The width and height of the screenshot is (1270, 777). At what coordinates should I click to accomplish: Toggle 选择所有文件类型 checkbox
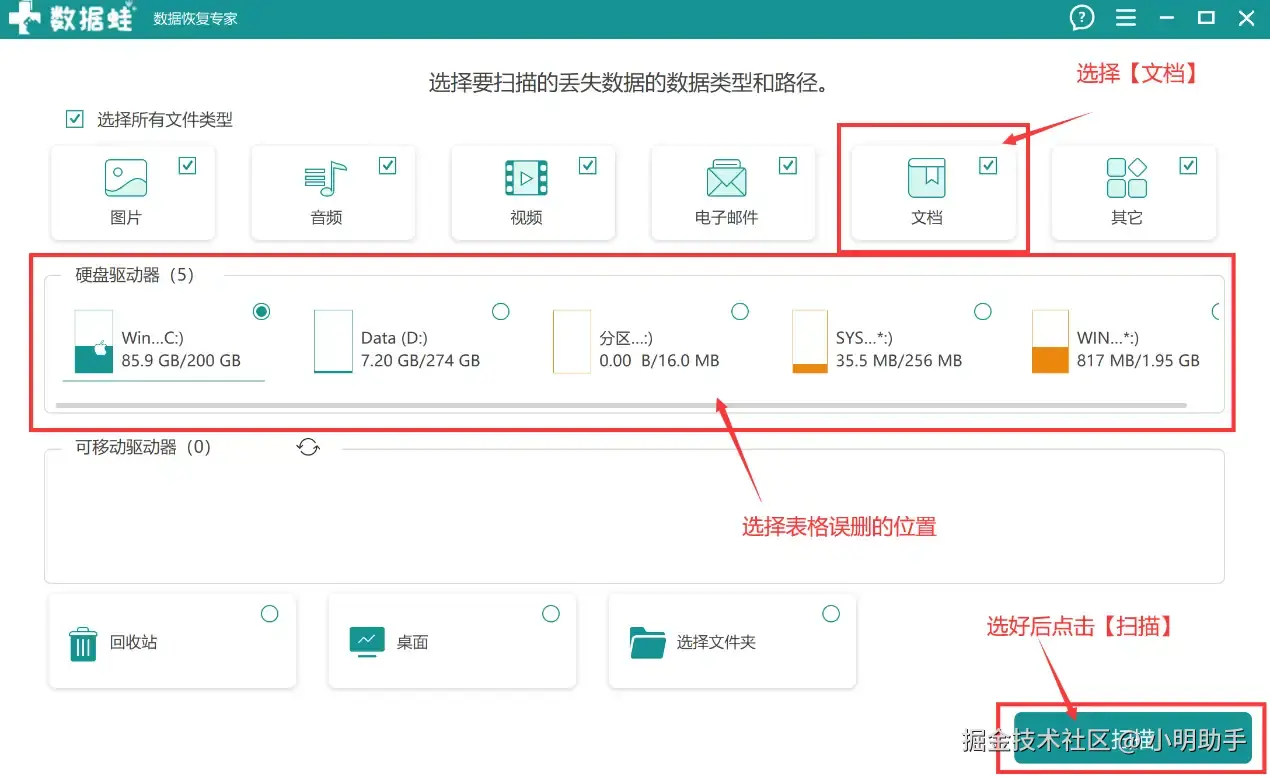75,119
